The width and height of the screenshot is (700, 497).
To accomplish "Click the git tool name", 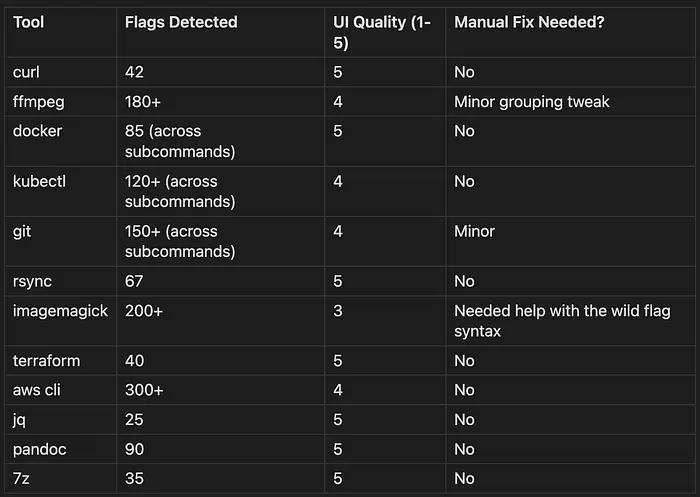I will tap(22, 231).
